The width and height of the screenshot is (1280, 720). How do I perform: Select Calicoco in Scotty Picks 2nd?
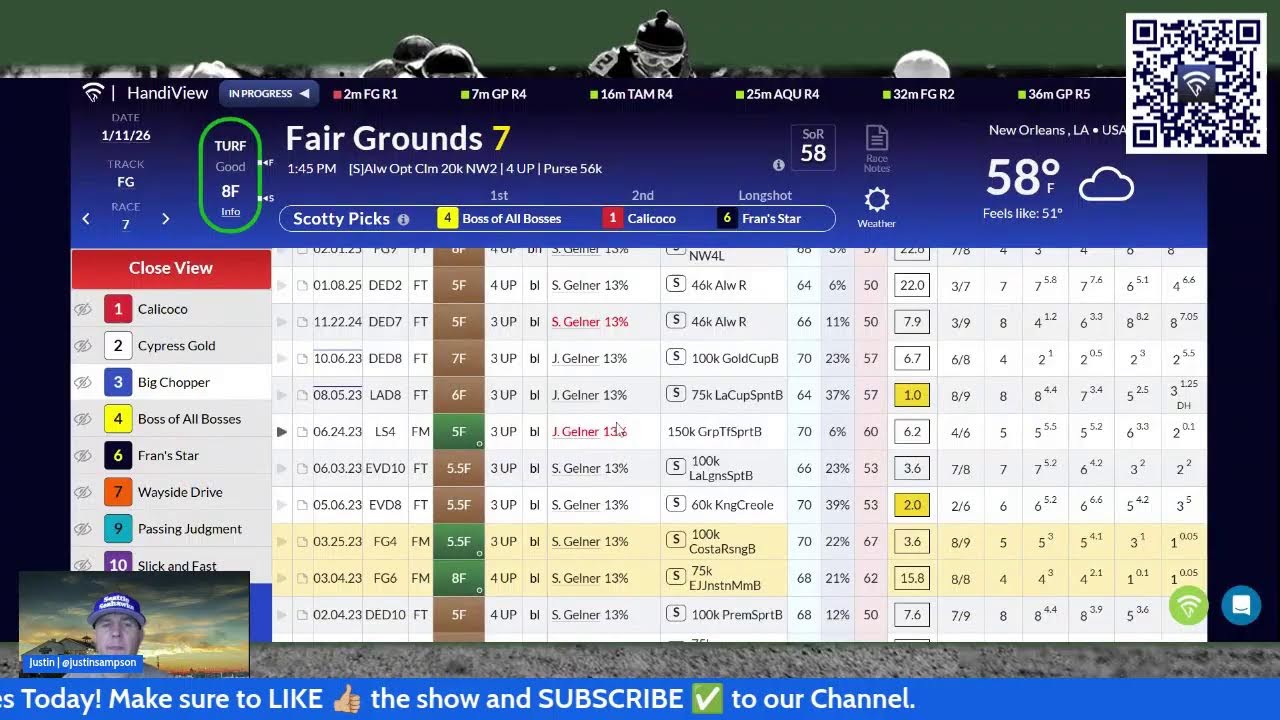point(640,219)
